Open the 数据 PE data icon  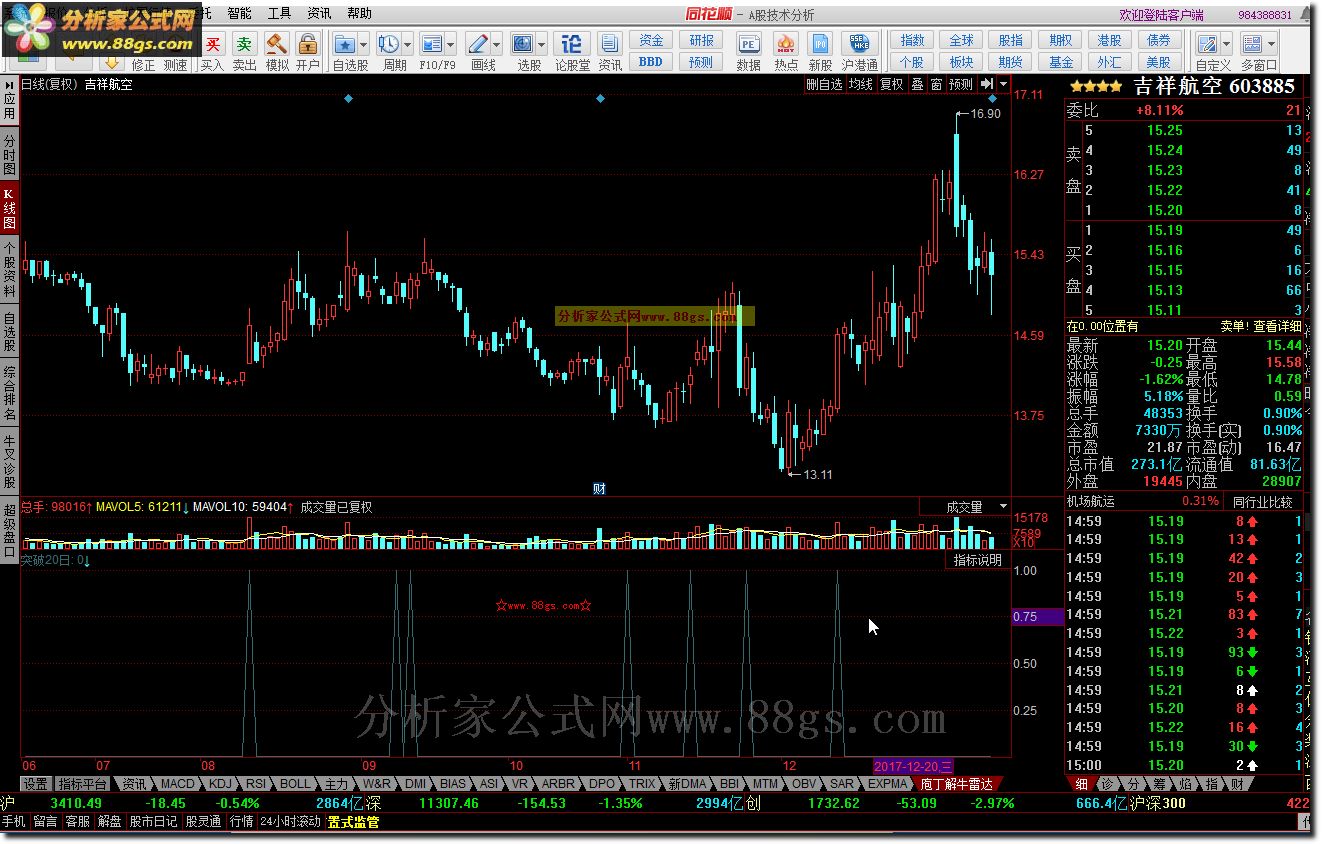748,44
